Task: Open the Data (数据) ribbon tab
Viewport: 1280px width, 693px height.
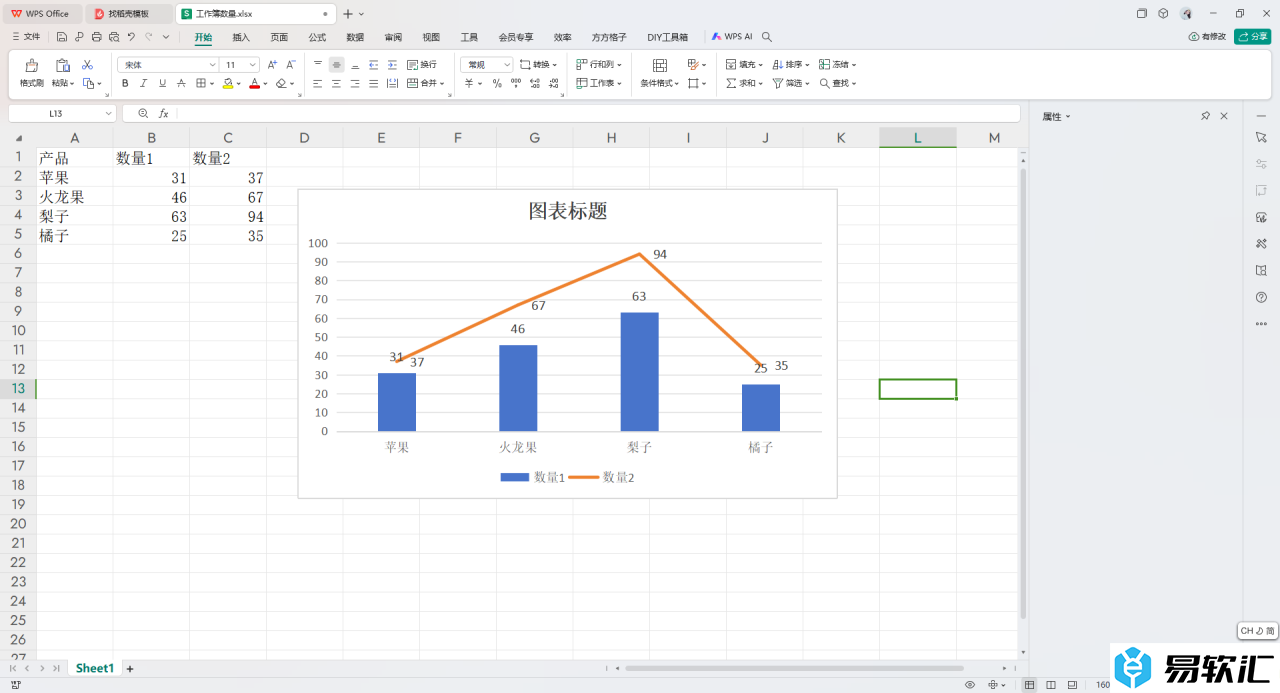Action: click(x=355, y=37)
